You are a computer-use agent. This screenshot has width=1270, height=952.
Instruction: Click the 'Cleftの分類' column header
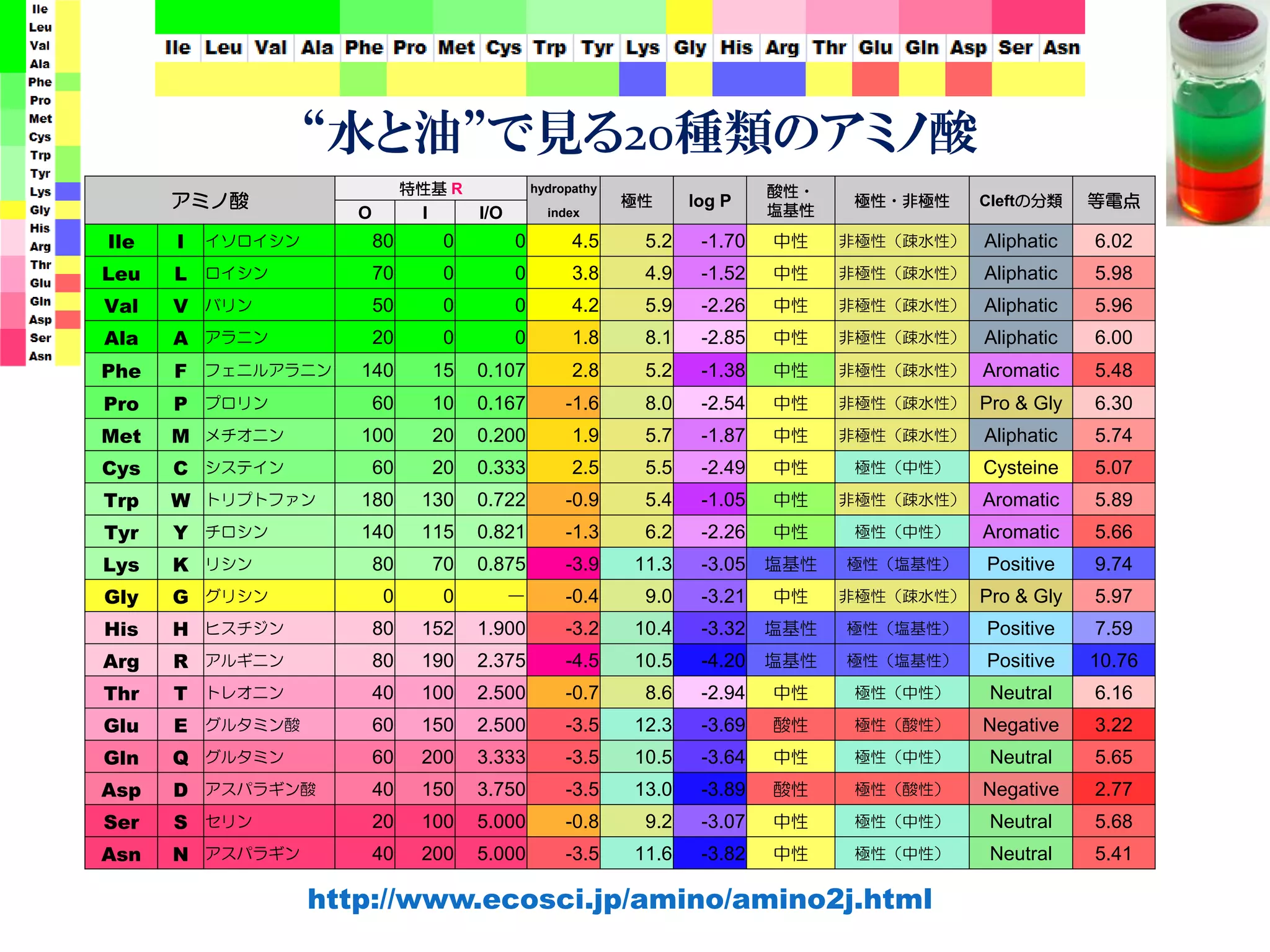point(1021,200)
